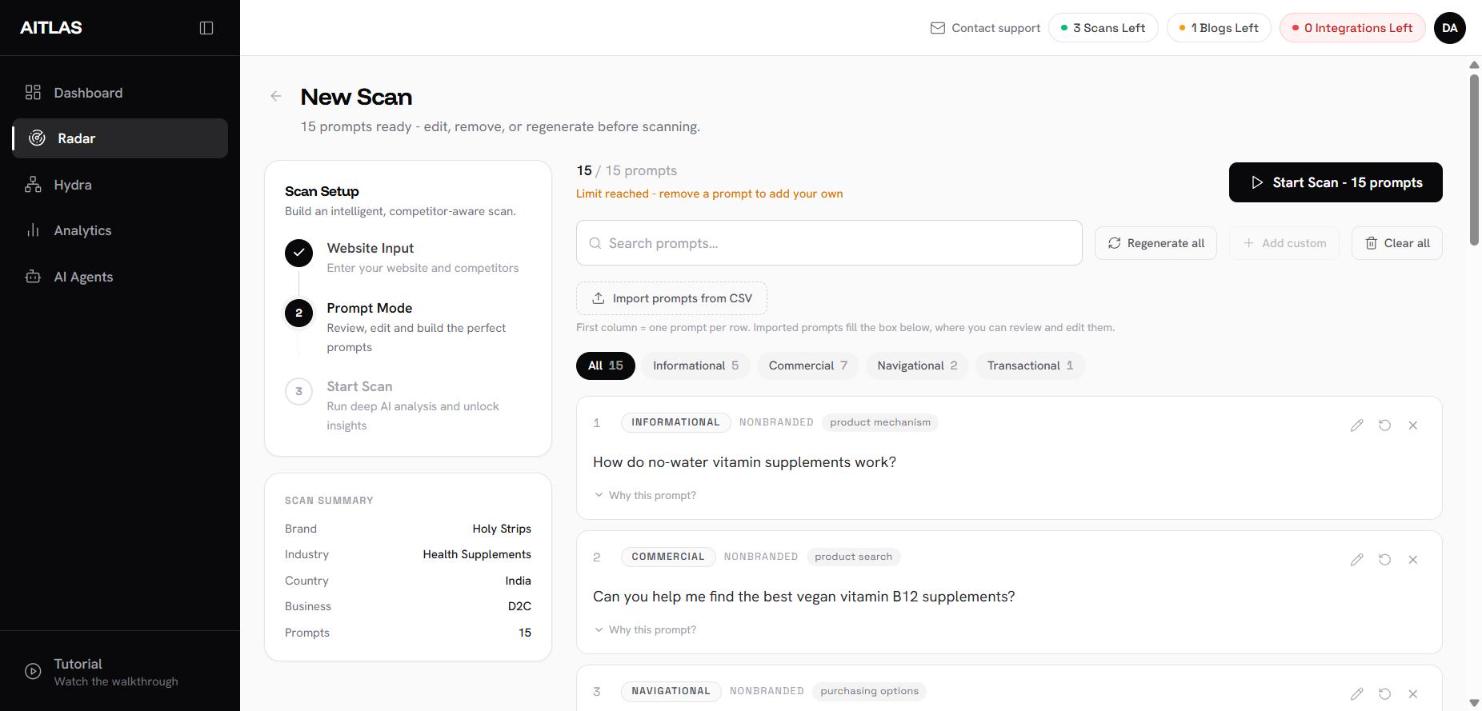The image size is (1482, 711).
Task: Go to Website Input step
Action: tap(408, 257)
